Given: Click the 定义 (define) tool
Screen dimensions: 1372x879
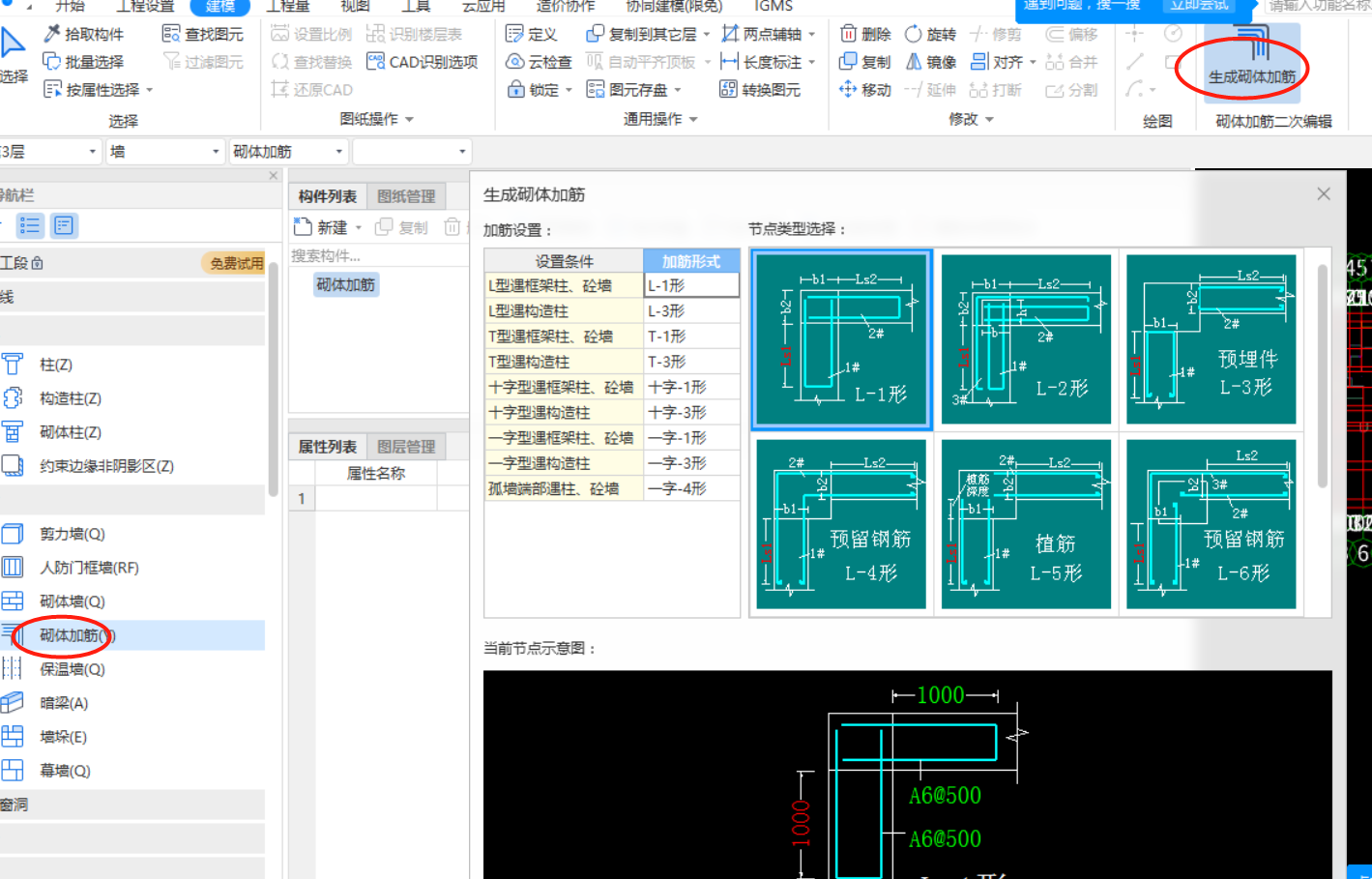Looking at the screenshot, I should coord(532,34).
